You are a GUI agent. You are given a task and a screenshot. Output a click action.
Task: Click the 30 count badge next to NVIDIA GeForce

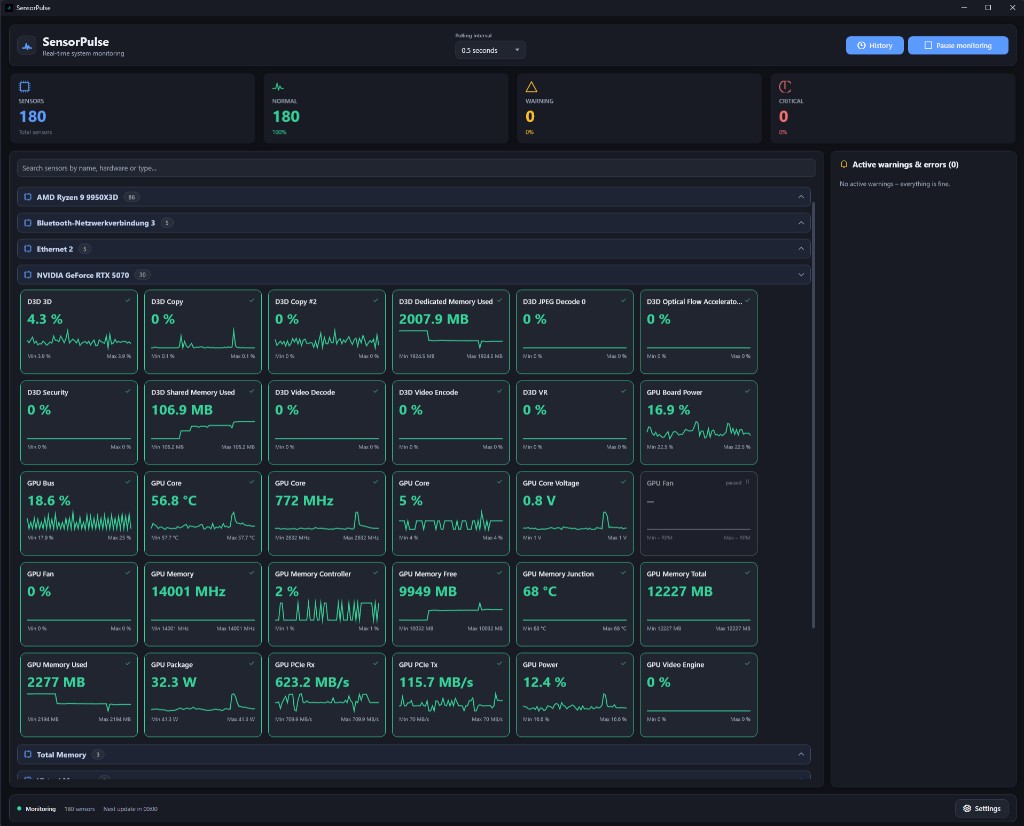[142, 275]
